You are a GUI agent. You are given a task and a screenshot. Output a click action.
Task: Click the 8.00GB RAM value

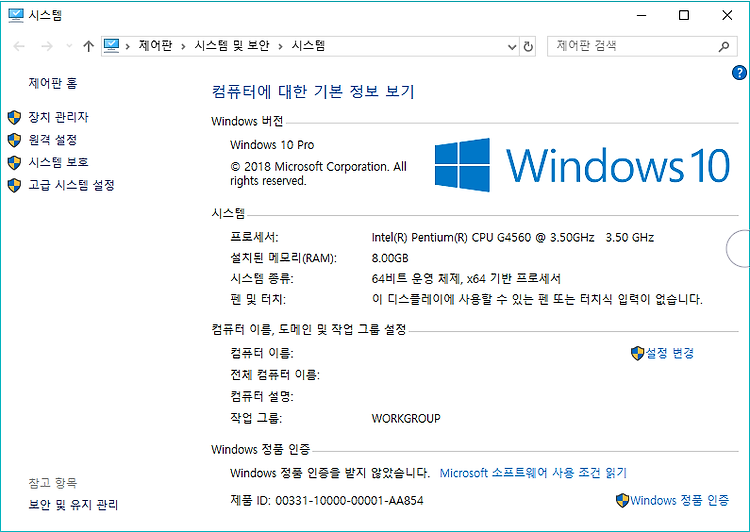[x=390, y=258]
